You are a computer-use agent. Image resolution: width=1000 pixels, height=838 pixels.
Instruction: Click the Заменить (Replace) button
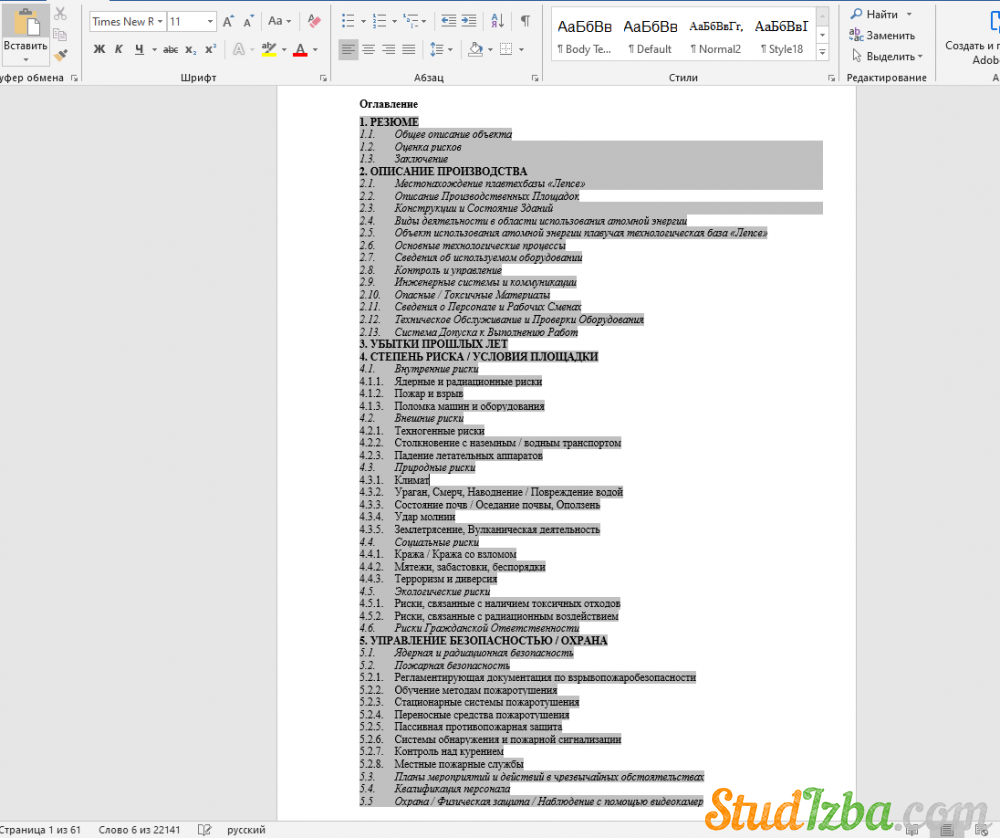(883, 36)
